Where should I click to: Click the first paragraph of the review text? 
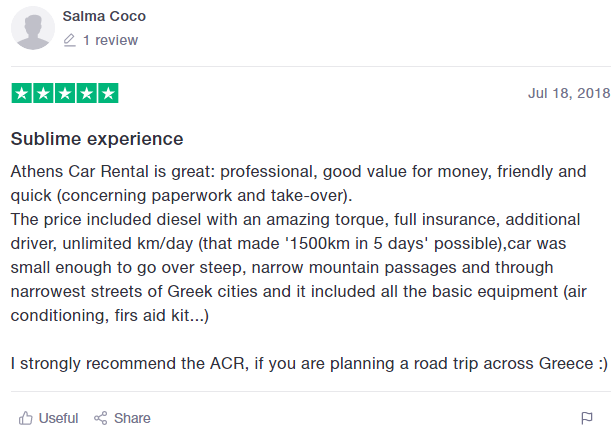point(299,184)
